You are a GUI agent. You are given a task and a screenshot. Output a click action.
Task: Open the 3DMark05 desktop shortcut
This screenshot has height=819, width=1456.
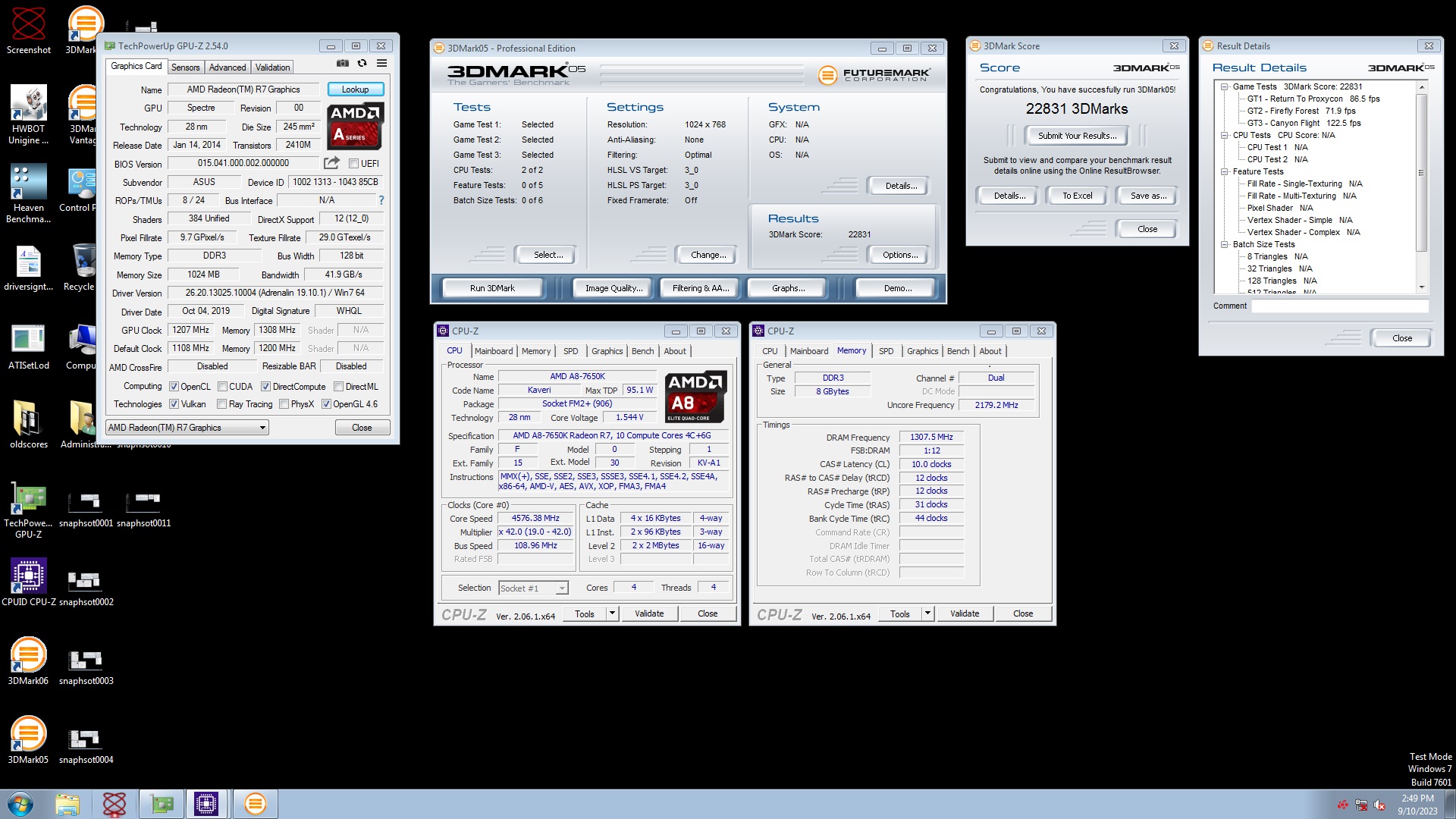(x=29, y=740)
